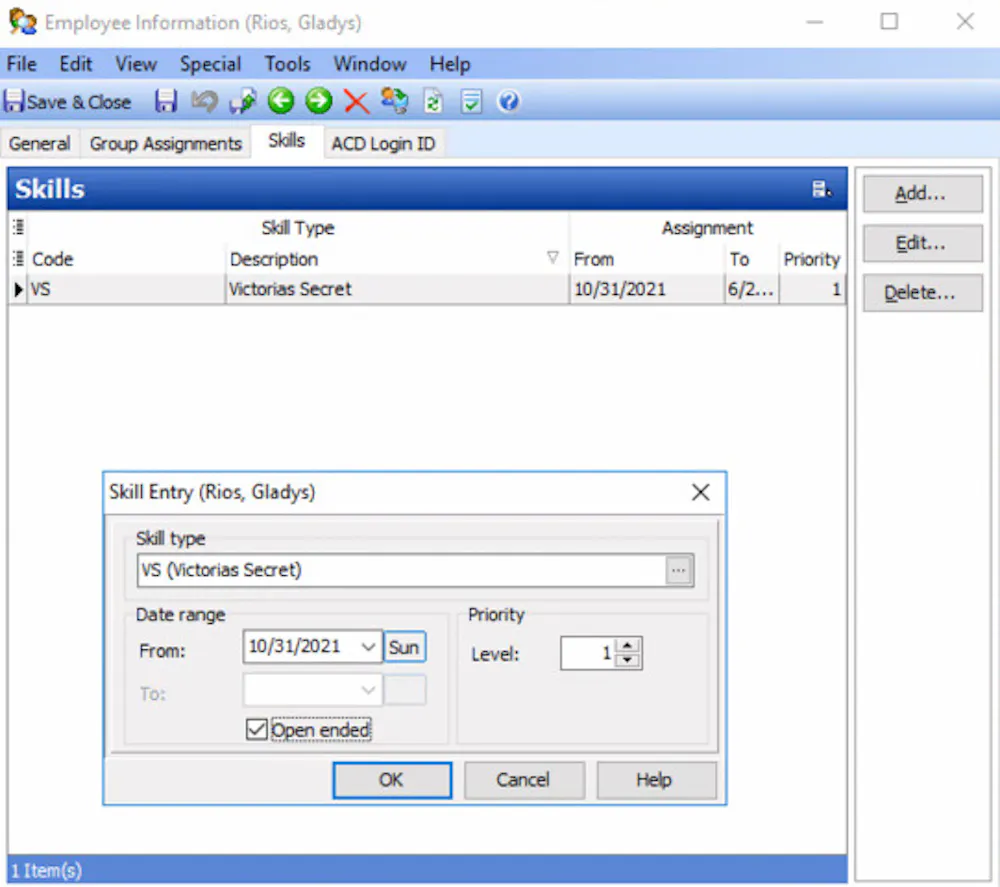
Task: Click Cancel in the Skill Entry dialog
Action: click(524, 780)
